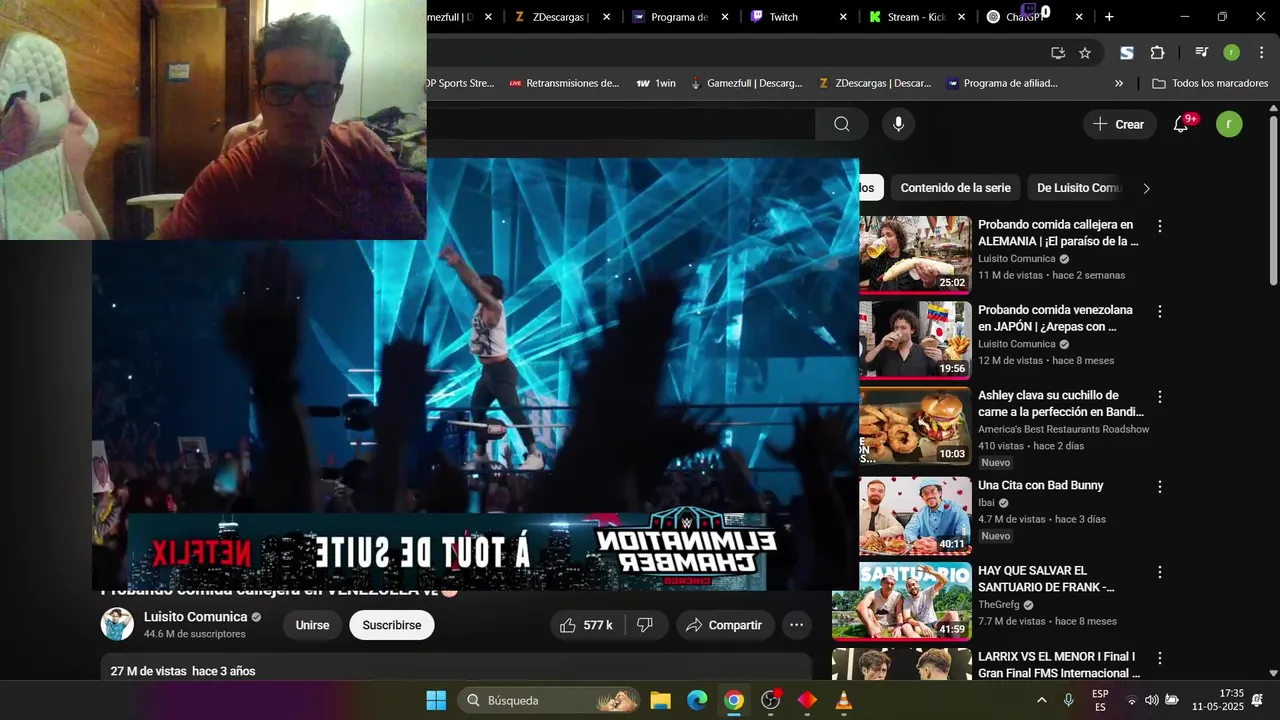1280x720 pixels.
Task: Open options for the ALEMANIA video suggestion
Action: pos(1160,227)
